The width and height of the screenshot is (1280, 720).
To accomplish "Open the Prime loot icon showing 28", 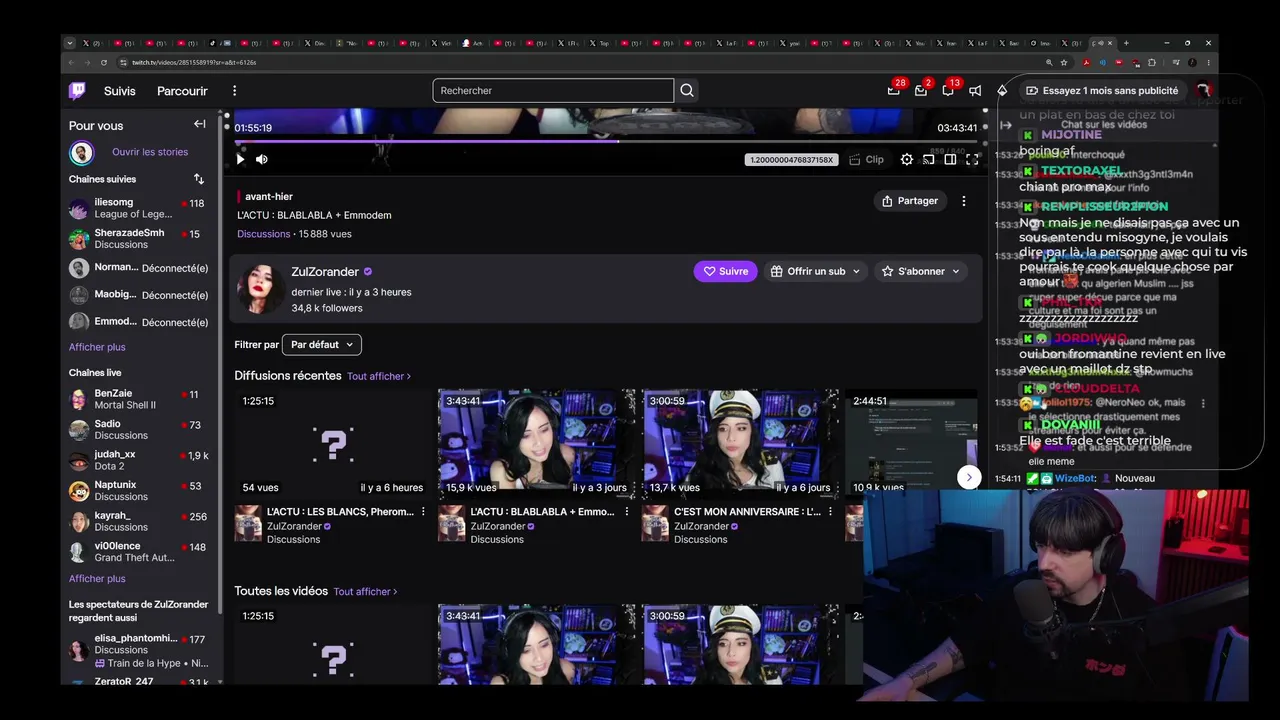I will click(x=894, y=90).
